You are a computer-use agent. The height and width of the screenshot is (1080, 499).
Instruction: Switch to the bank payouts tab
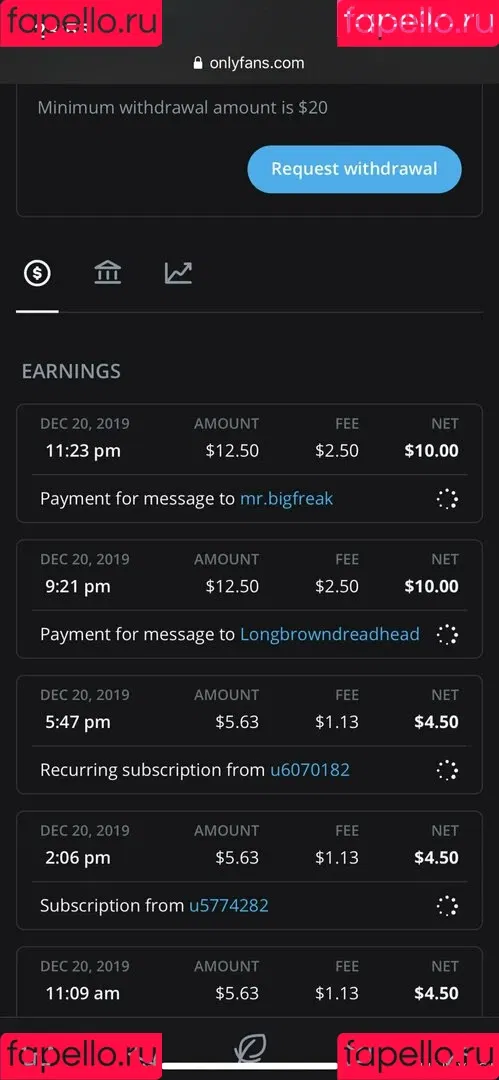[108, 273]
